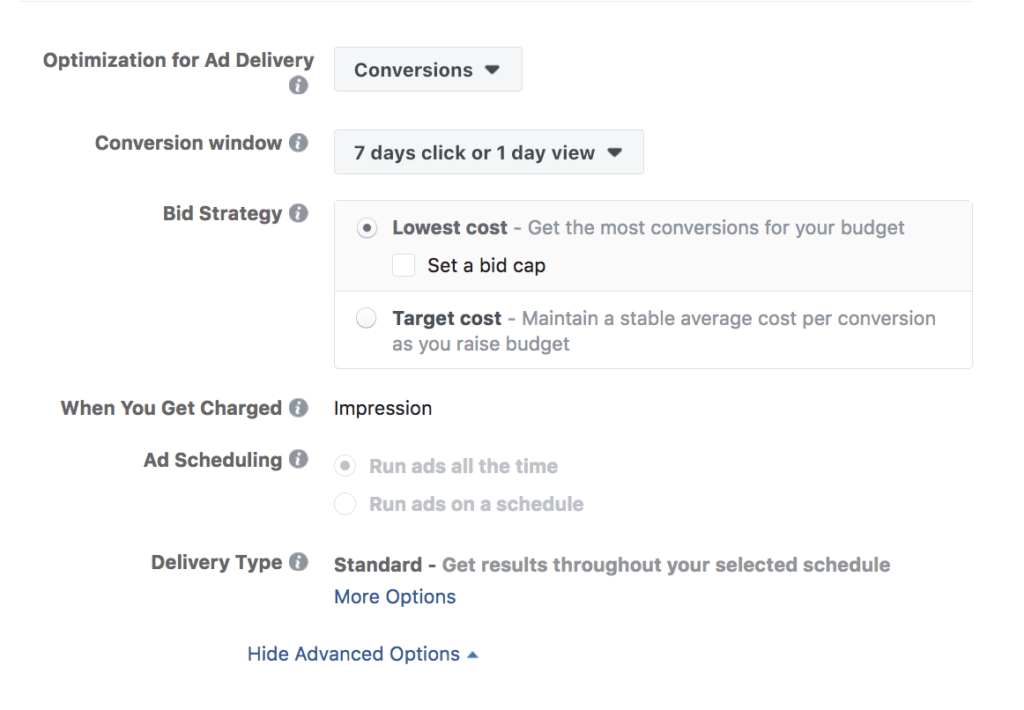The width and height of the screenshot is (1024, 710).
Task: Collapse with Hide Advanced Options
Action: [x=363, y=654]
